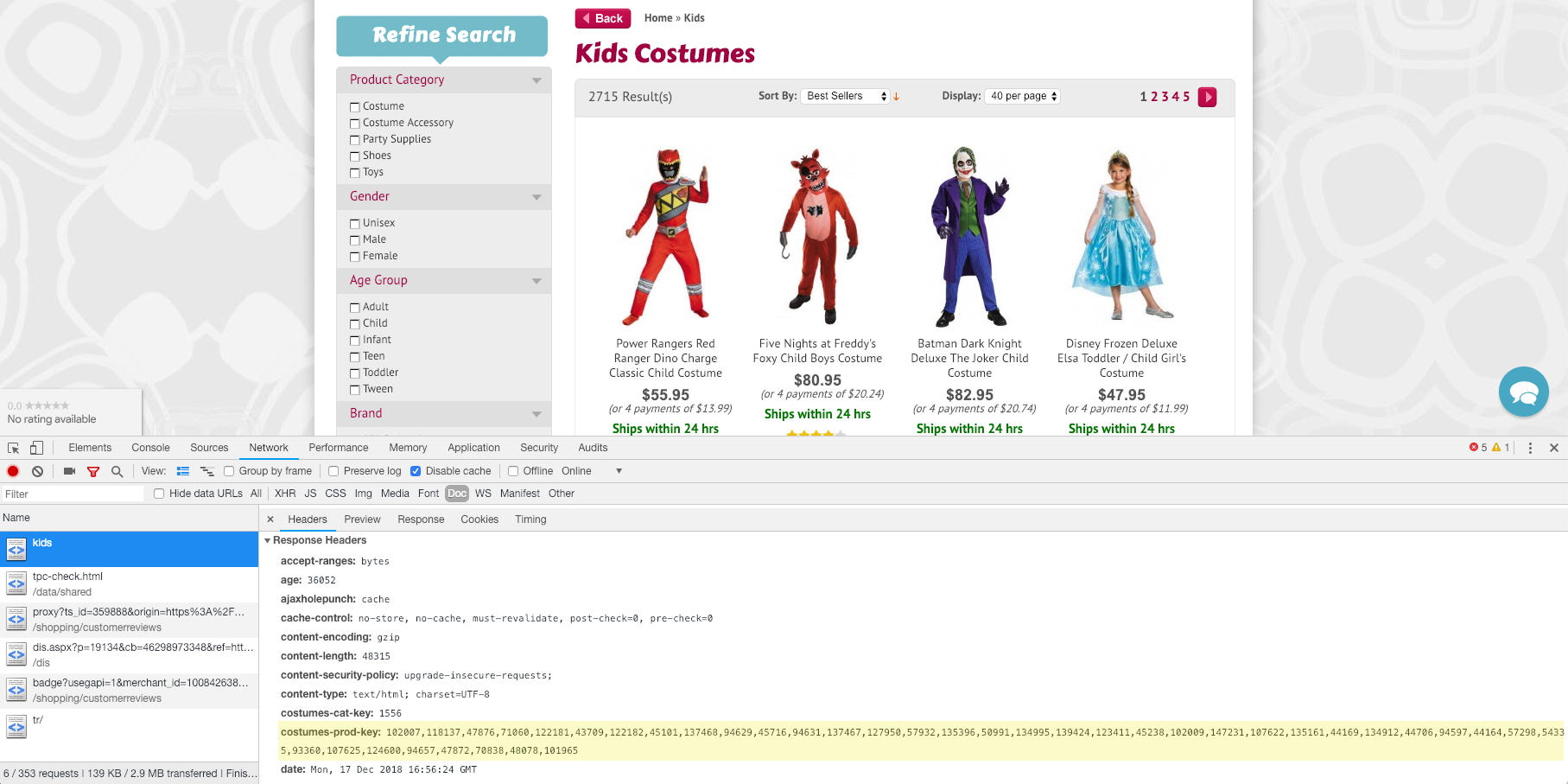
Task: Check the Toddler age group checkbox
Action: point(354,373)
